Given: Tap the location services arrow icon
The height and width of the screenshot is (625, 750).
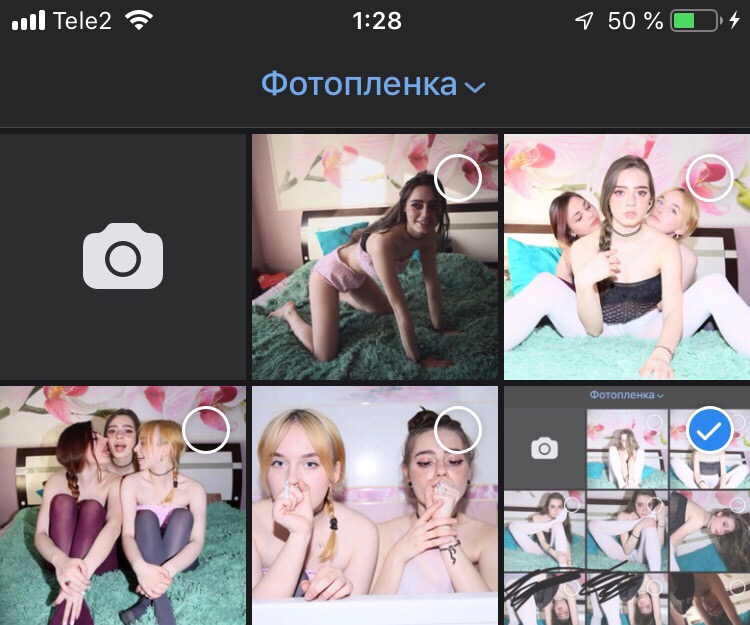Looking at the screenshot, I should tap(584, 21).
